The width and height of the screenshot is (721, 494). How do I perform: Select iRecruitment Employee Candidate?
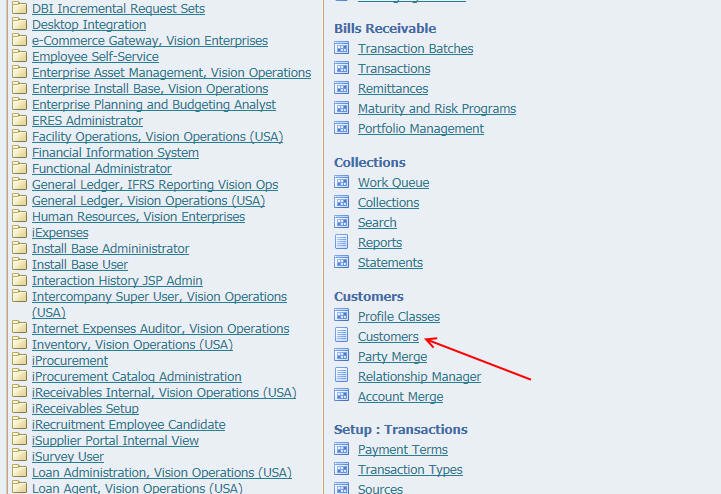pos(129,425)
